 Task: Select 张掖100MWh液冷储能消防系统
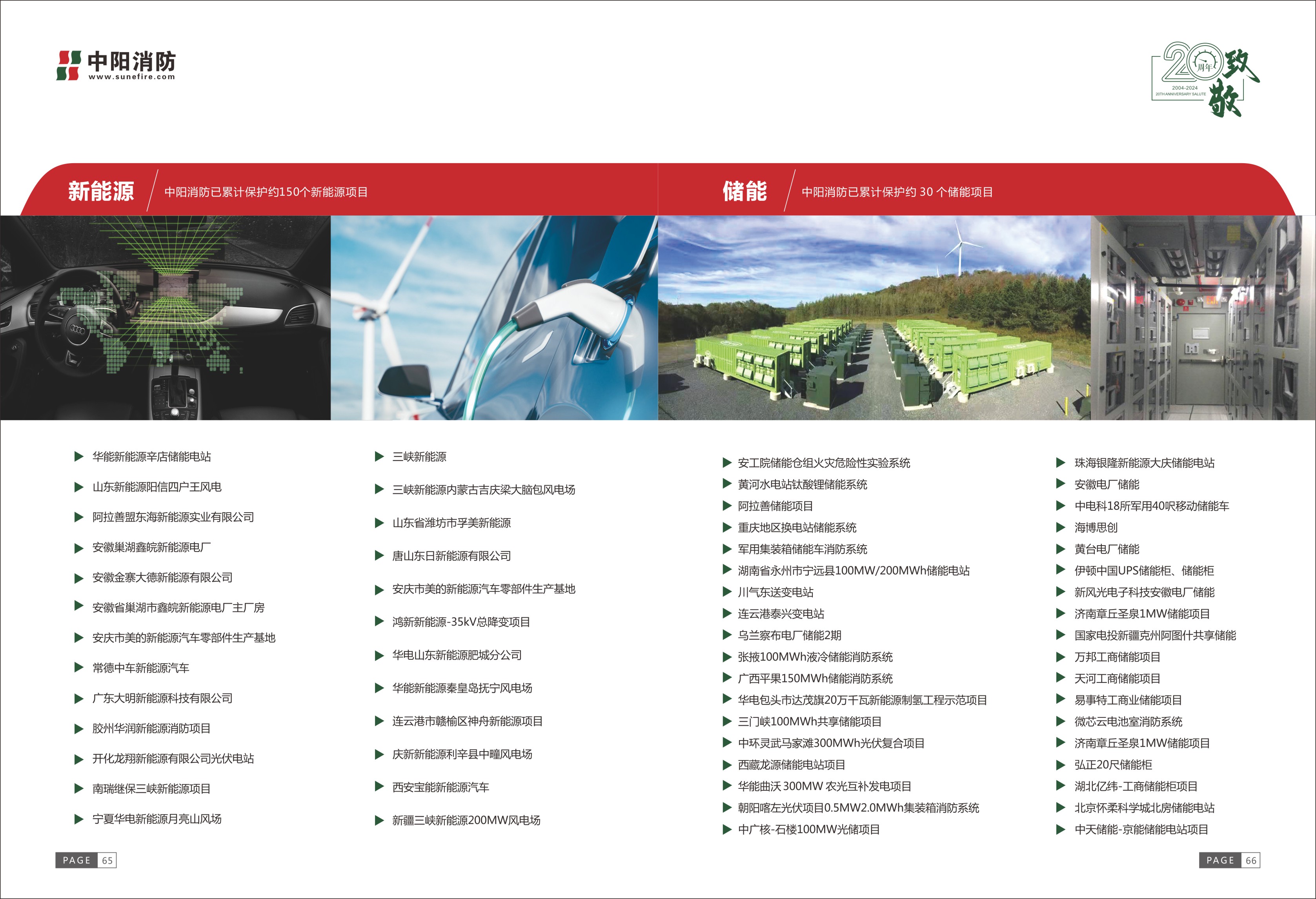815,657
